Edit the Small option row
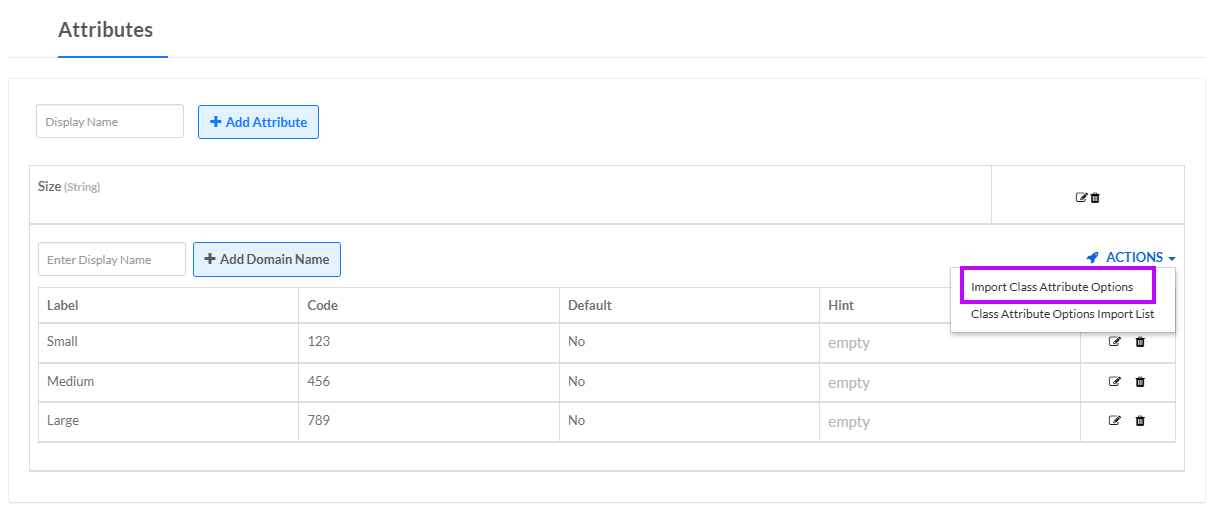Screen dimensions: 1214x506 (1115, 342)
